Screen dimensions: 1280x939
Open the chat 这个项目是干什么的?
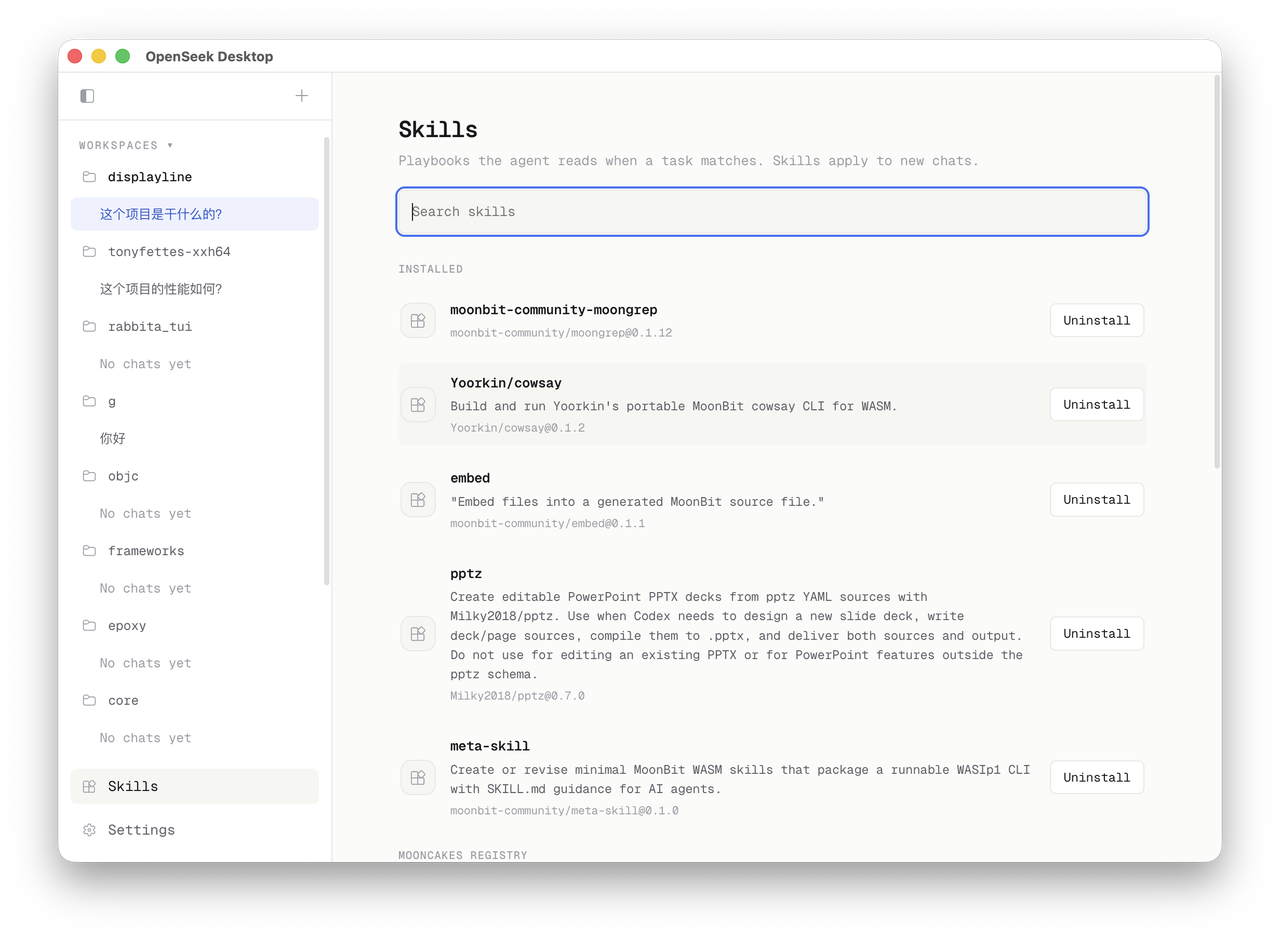point(194,214)
